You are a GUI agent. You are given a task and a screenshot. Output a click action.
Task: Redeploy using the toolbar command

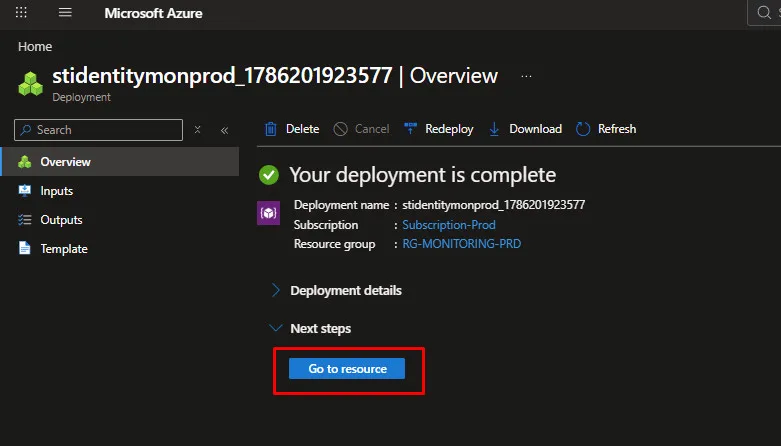point(438,129)
